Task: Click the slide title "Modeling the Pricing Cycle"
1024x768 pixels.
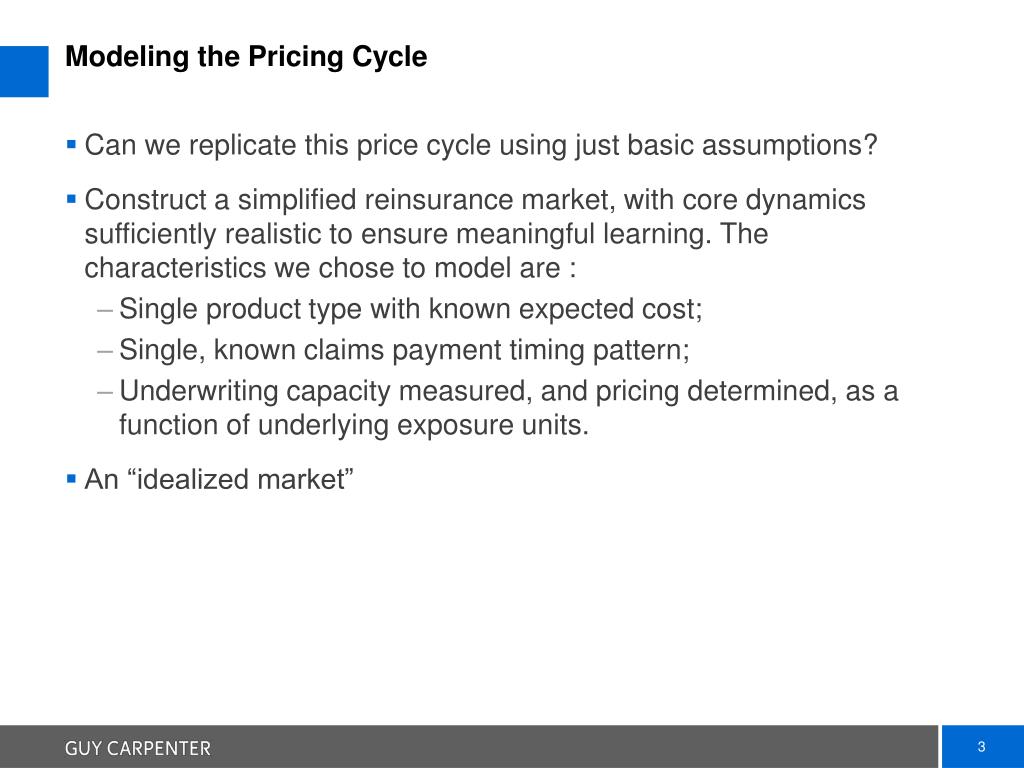Action: (x=246, y=57)
